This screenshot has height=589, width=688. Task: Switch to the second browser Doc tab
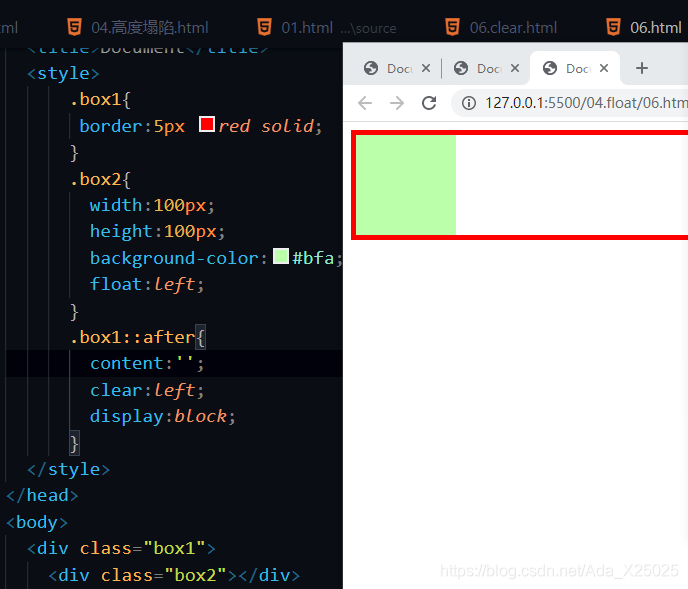[485, 68]
